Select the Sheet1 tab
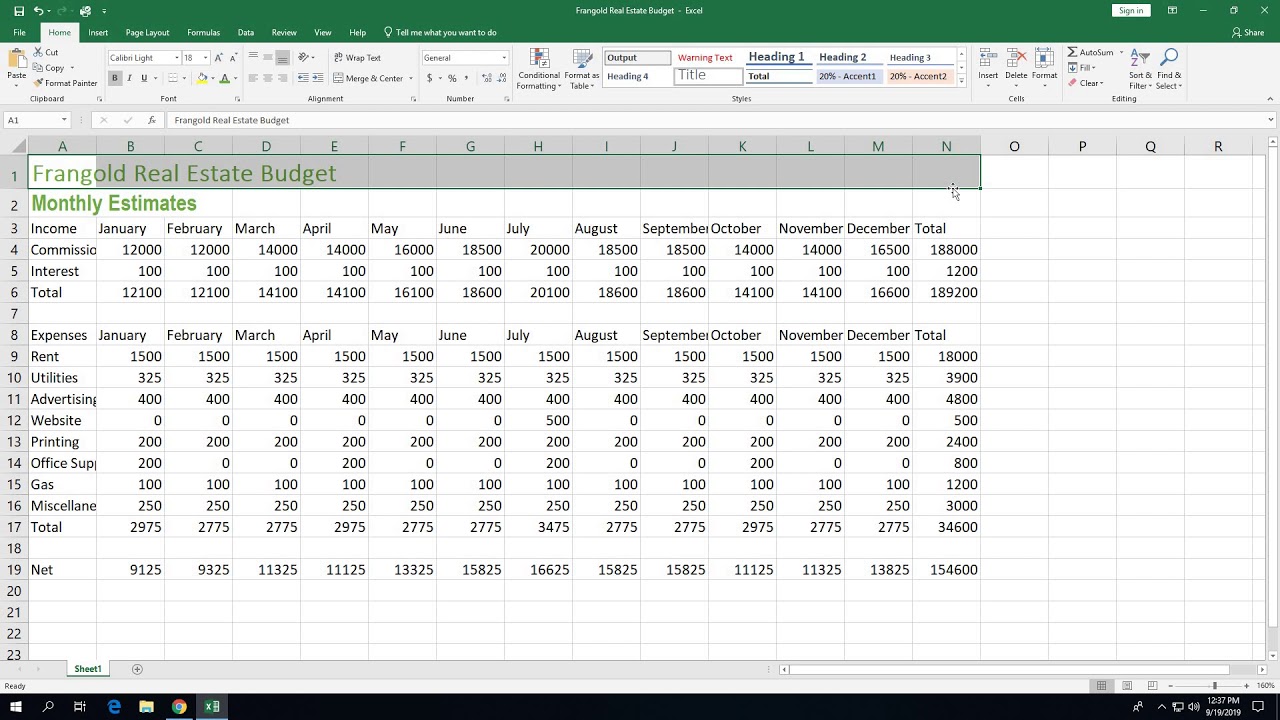1280x720 pixels. click(87, 669)
